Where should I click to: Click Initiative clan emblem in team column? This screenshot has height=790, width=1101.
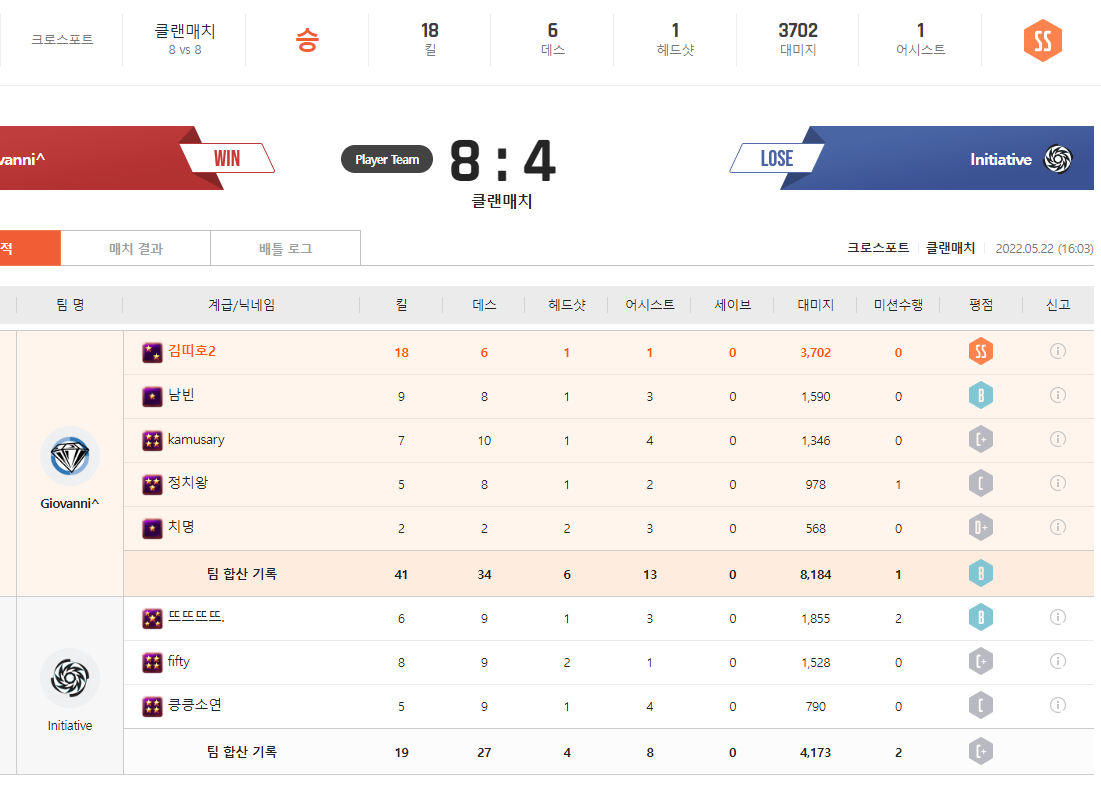coord(70,678)
